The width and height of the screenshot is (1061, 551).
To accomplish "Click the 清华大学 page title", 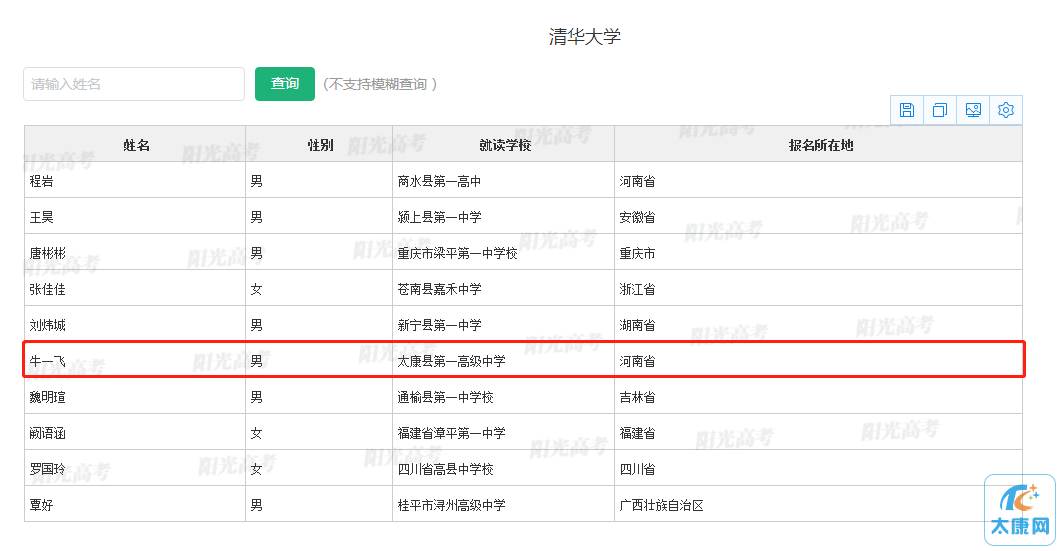I will (x=585, y=37).
